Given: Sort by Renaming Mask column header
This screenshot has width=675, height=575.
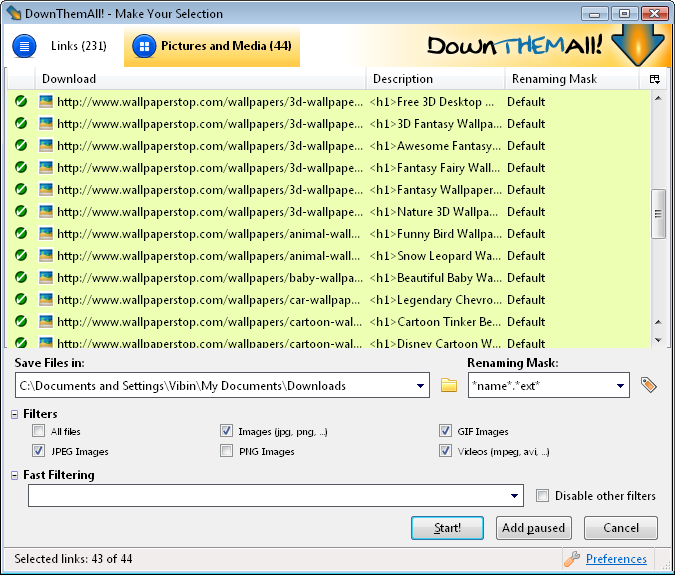Looking at the screenshot, I should click(572, 79).
